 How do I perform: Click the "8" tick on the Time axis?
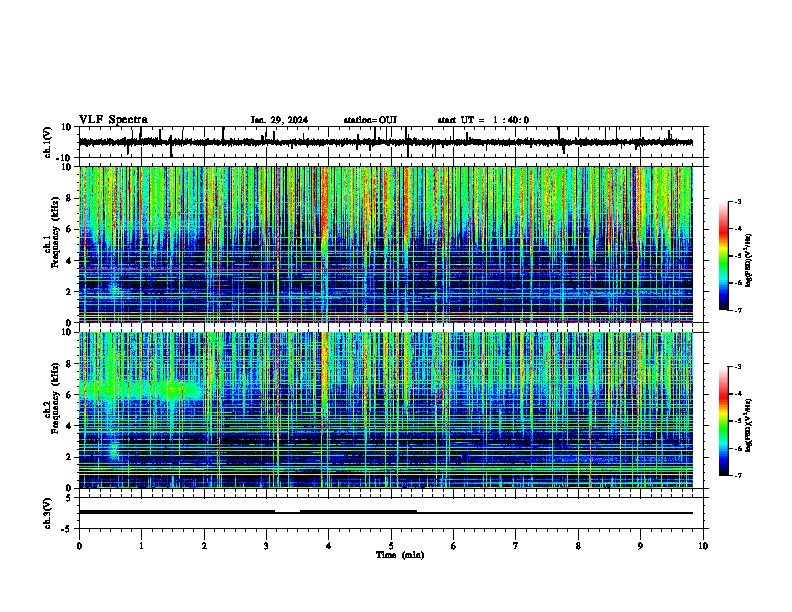point(578,546)
